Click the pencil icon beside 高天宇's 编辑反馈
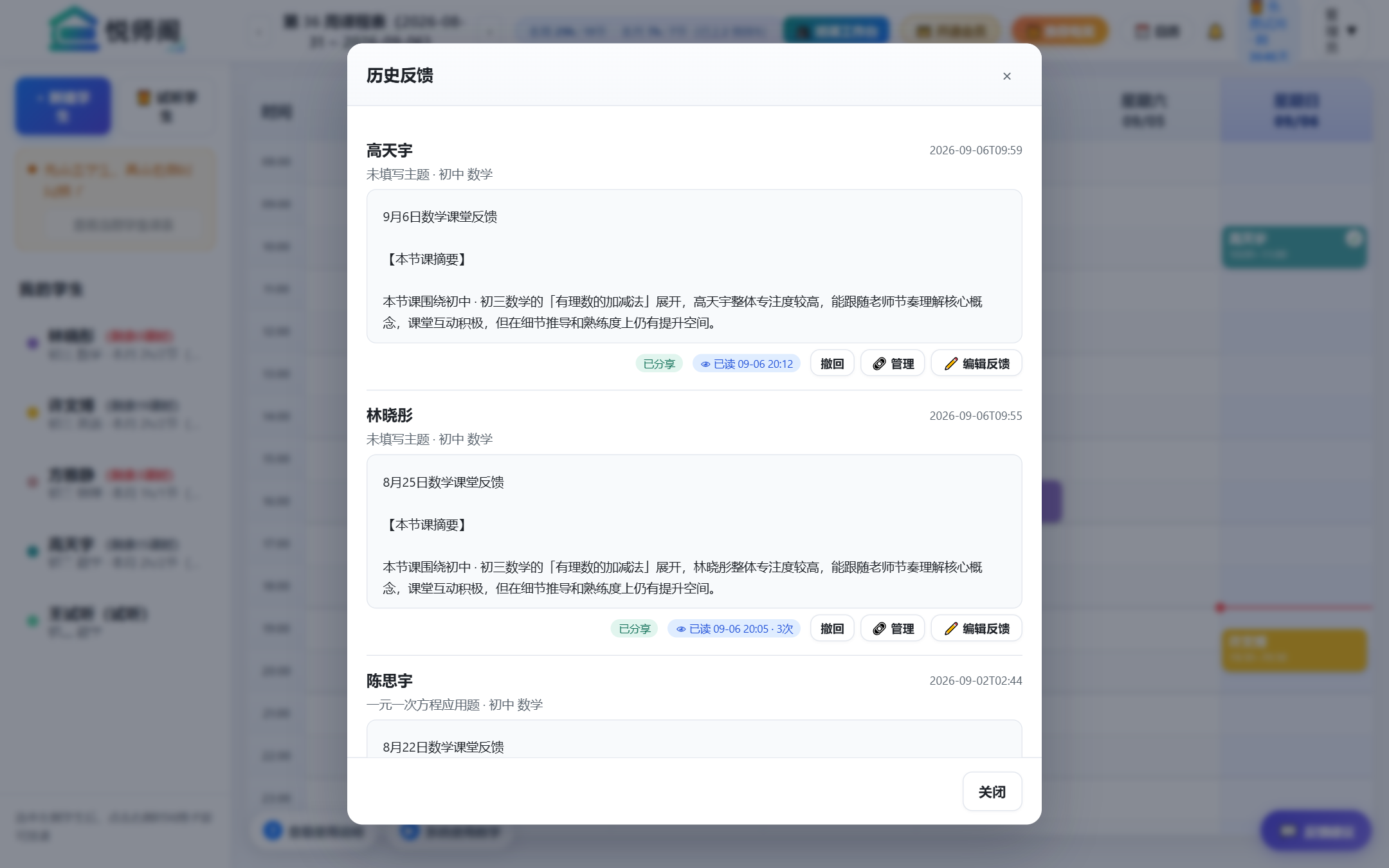 click(x=951, y=364)
